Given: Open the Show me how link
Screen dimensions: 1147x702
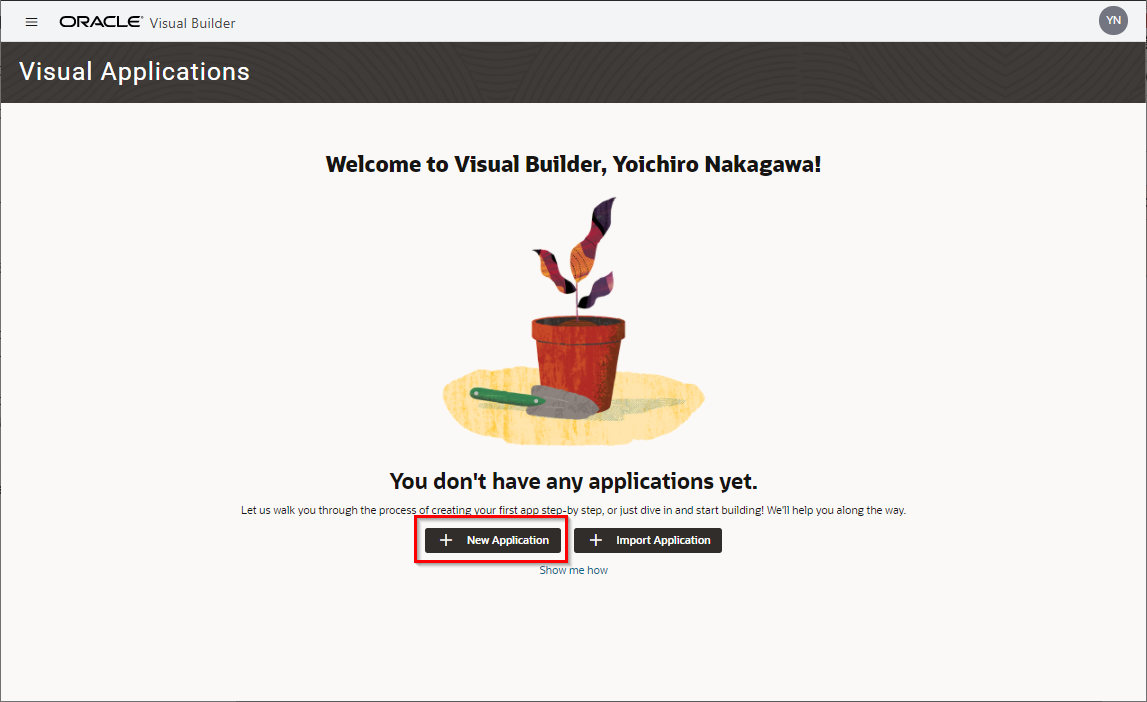Looking at the screenshot, I should click(x=573, y=570).
